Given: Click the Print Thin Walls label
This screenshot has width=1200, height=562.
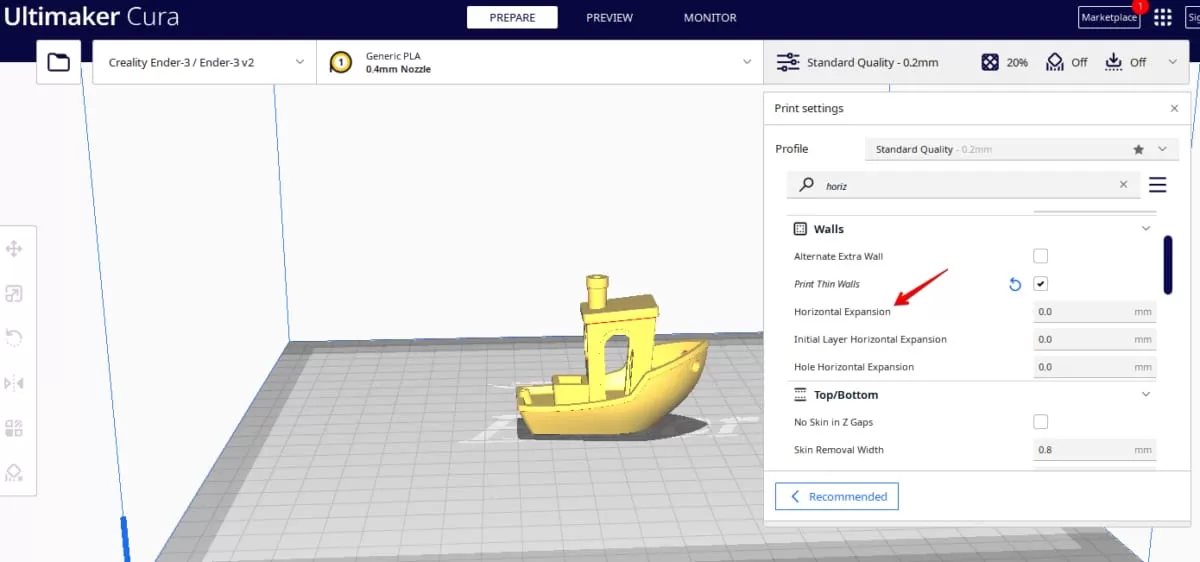Looking at the screenshot, I should [827, 284].
